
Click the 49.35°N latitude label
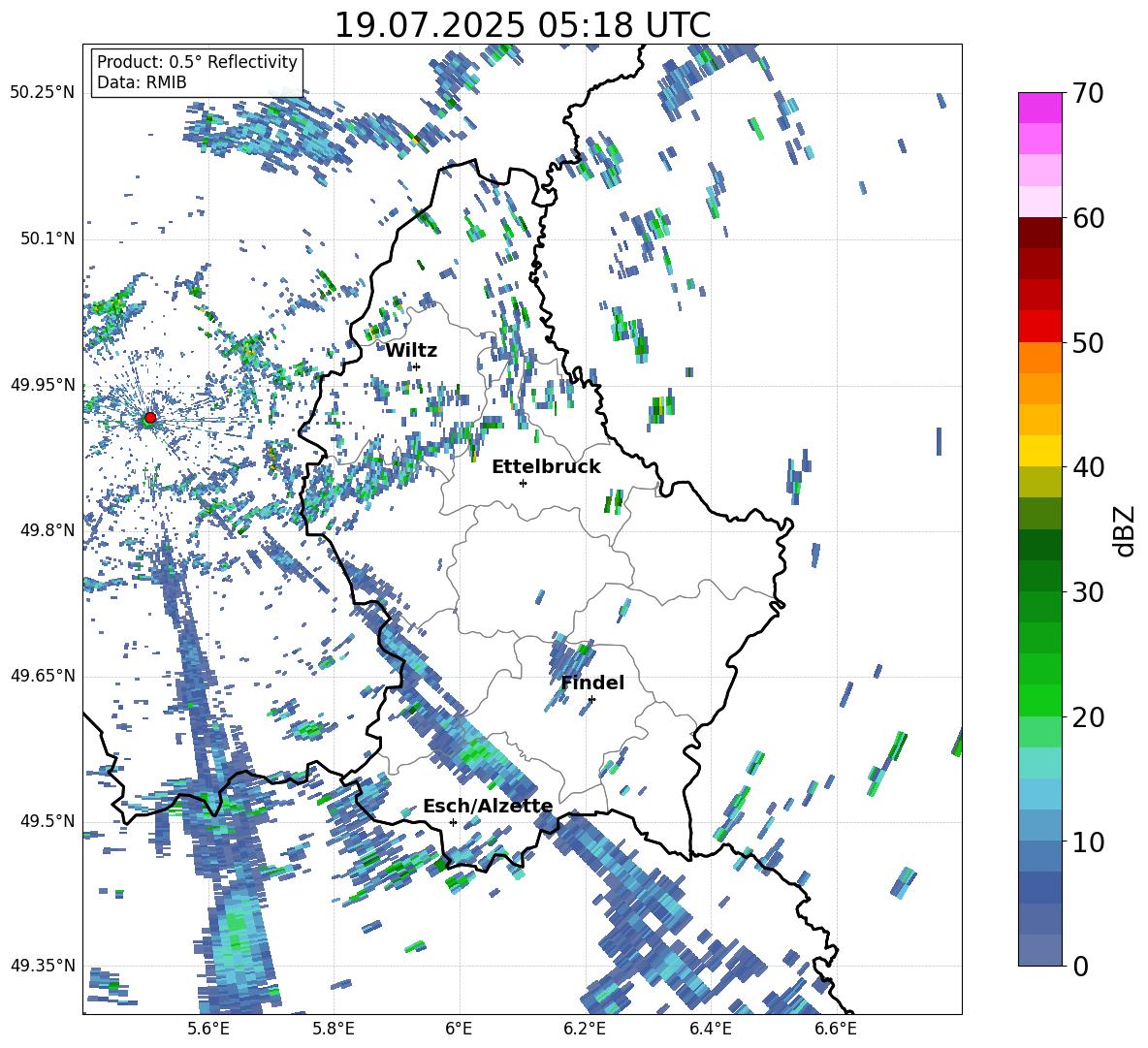coord(43,966)
